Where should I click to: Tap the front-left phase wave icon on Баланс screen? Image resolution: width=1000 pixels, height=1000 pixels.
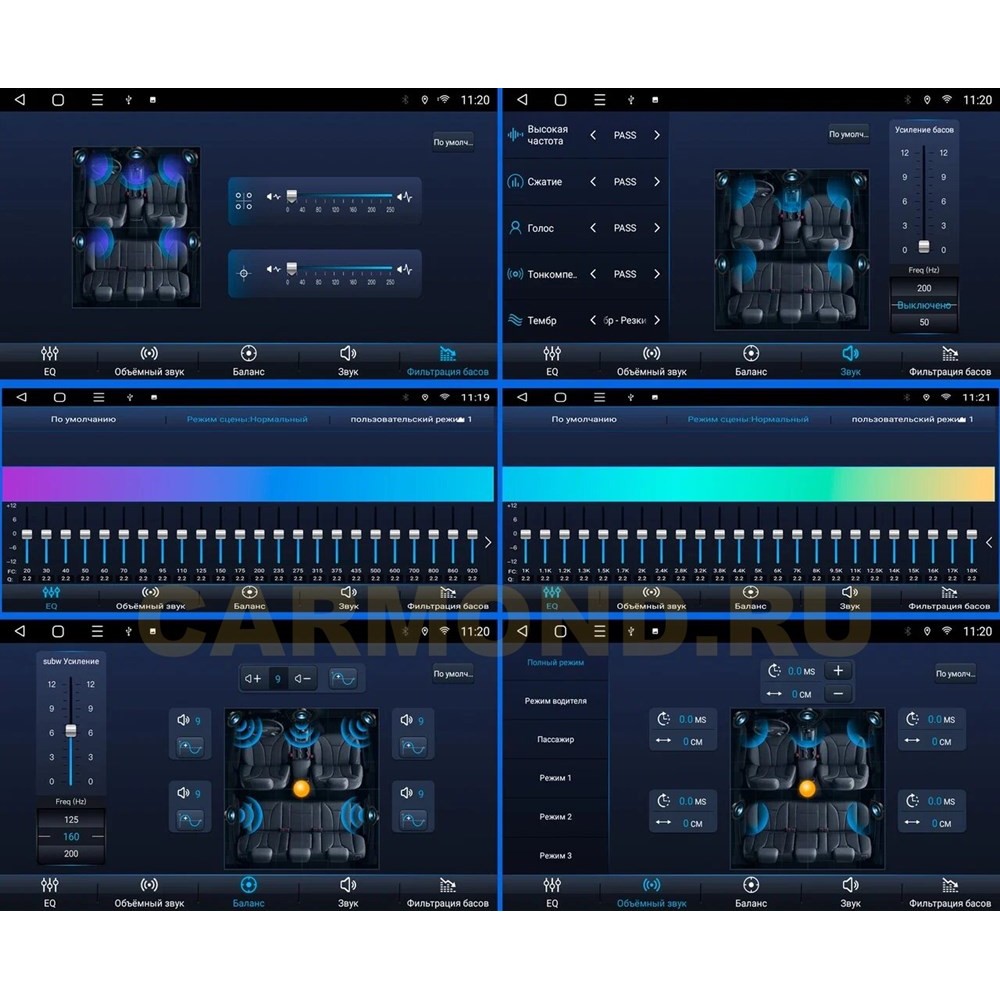[x=190, y=746]
